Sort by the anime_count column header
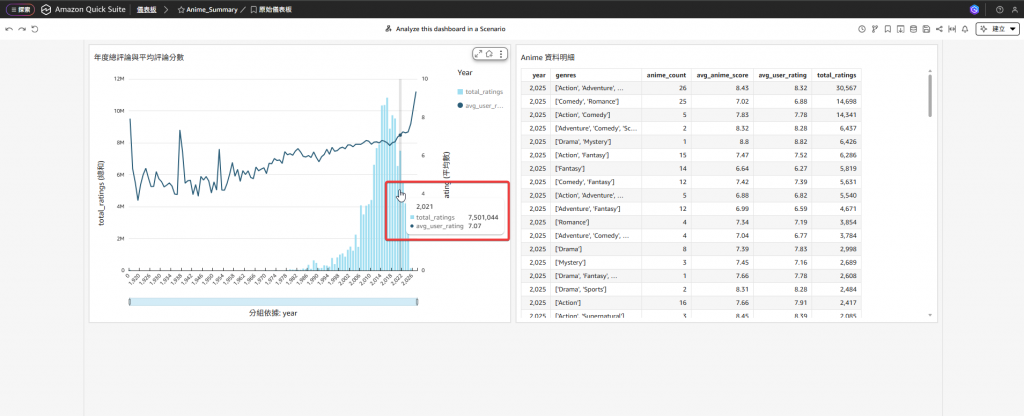 click(x=666, y=75)
